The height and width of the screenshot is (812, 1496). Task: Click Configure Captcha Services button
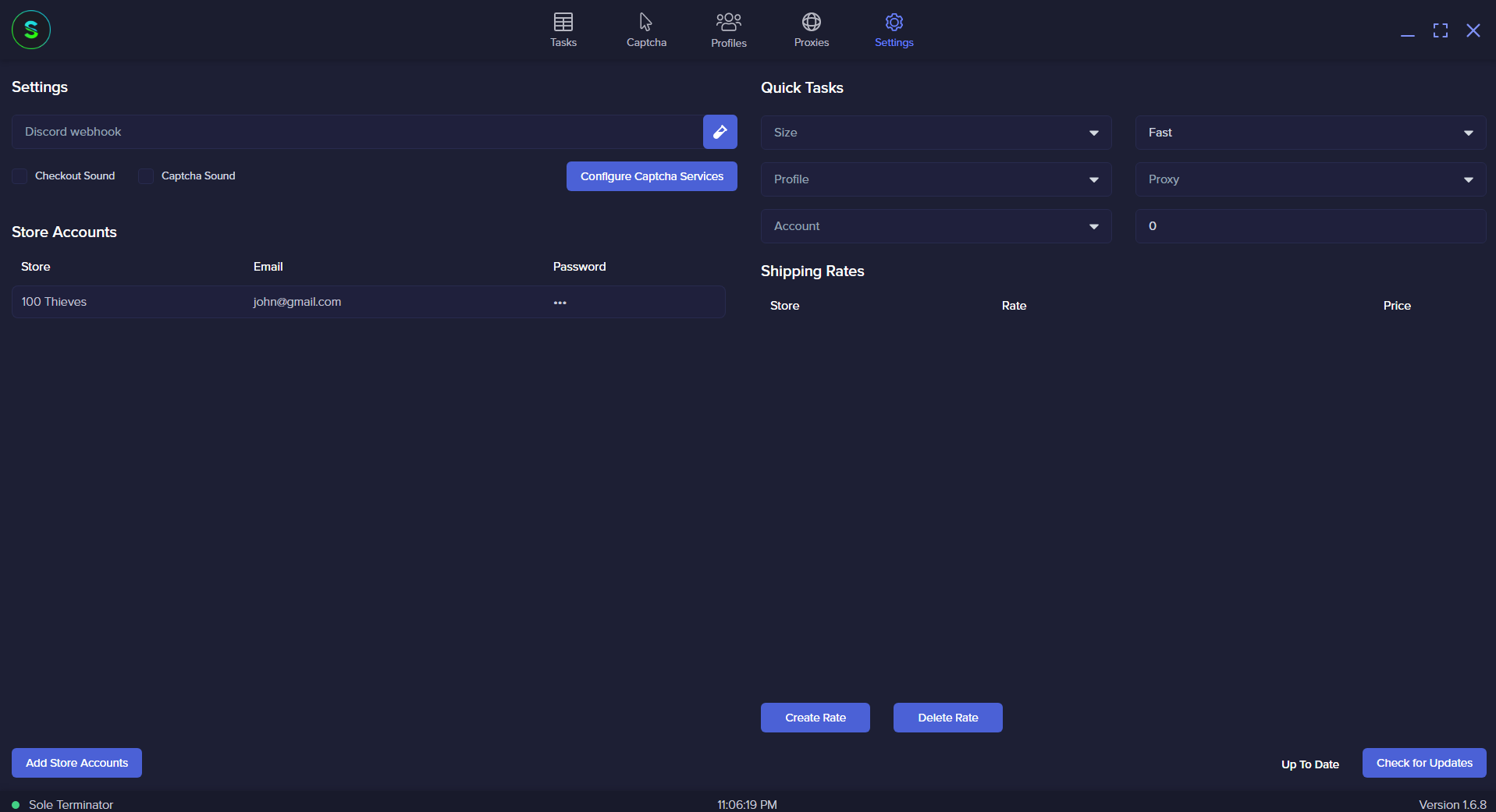[x=652, y=176]
